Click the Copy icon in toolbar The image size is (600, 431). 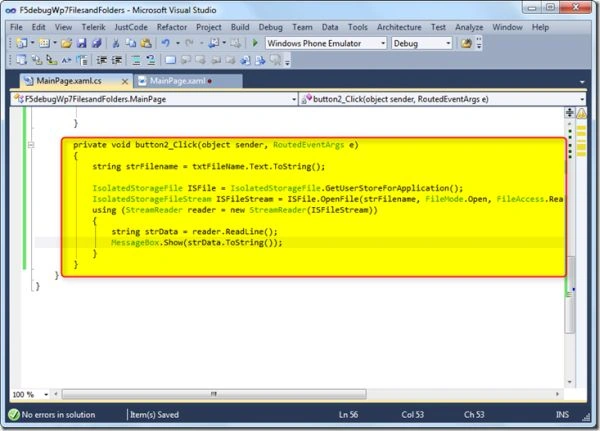pyautogui.click(x=130, y=43)
